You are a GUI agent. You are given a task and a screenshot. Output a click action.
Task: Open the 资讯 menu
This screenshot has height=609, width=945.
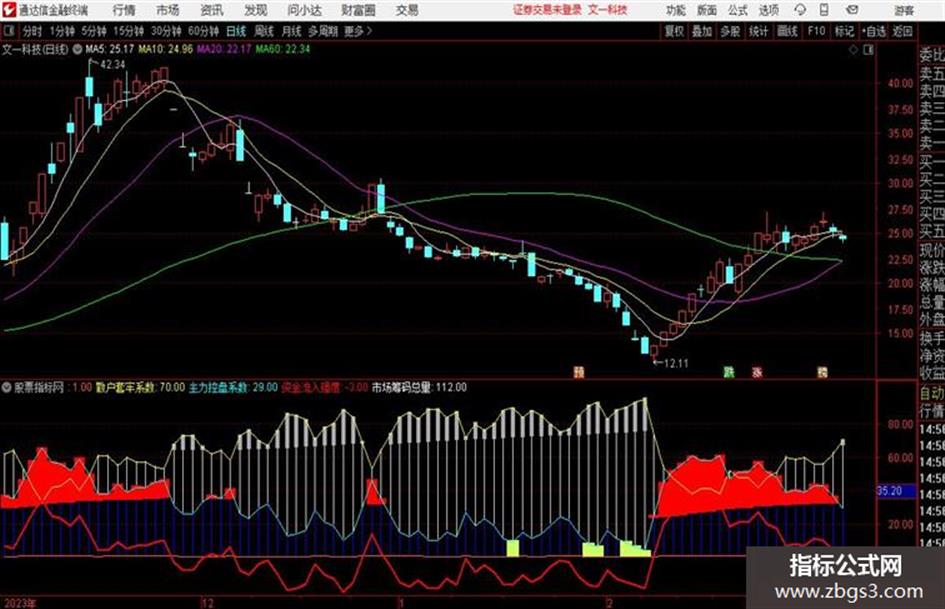pyautogui.click(x=212, y=10)
